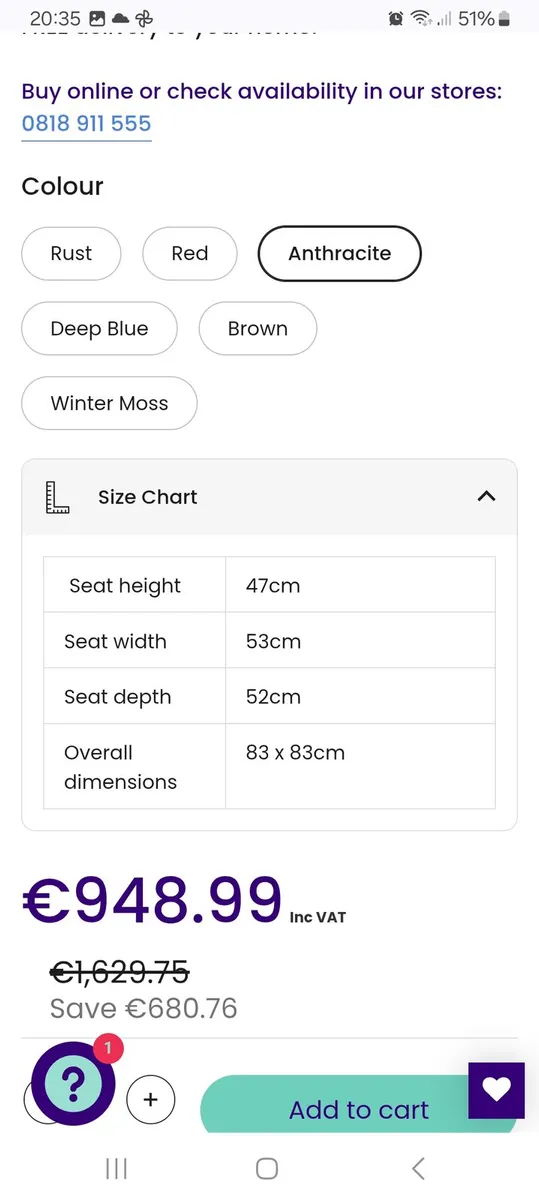Screen dimensions: 539x1200
Task: Collapse the Size Chart chevron
Action: (x=486, y=496)
